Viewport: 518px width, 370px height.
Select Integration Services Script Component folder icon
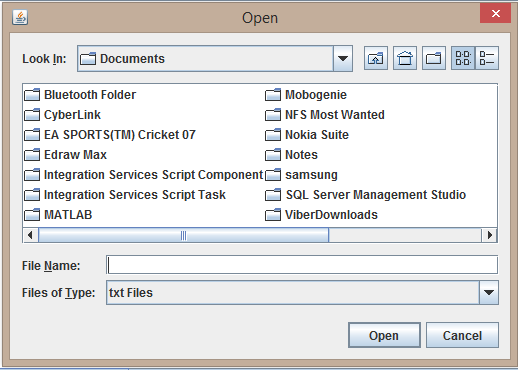coord(32,175)
